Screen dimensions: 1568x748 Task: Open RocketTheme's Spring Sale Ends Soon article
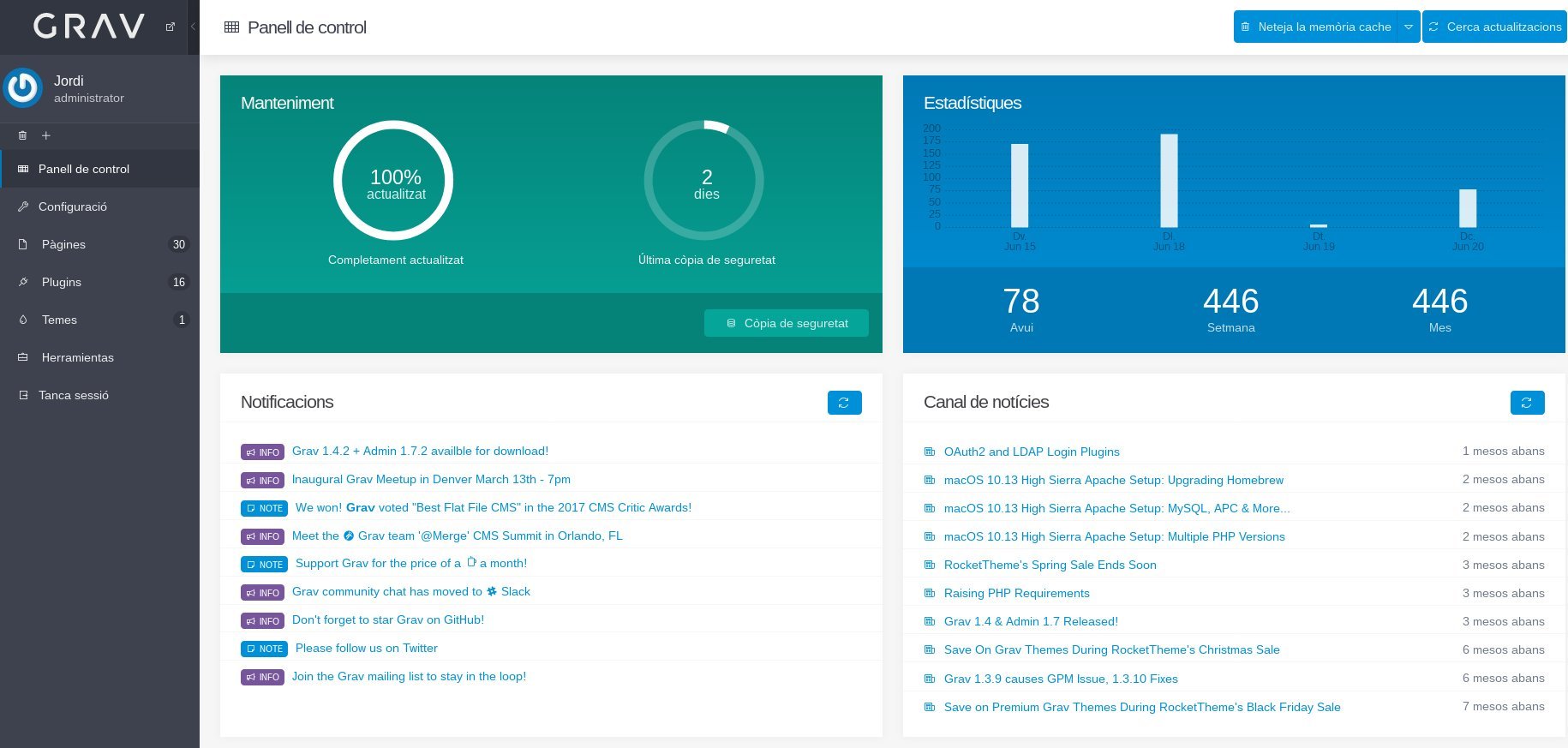pos(1050,565)
